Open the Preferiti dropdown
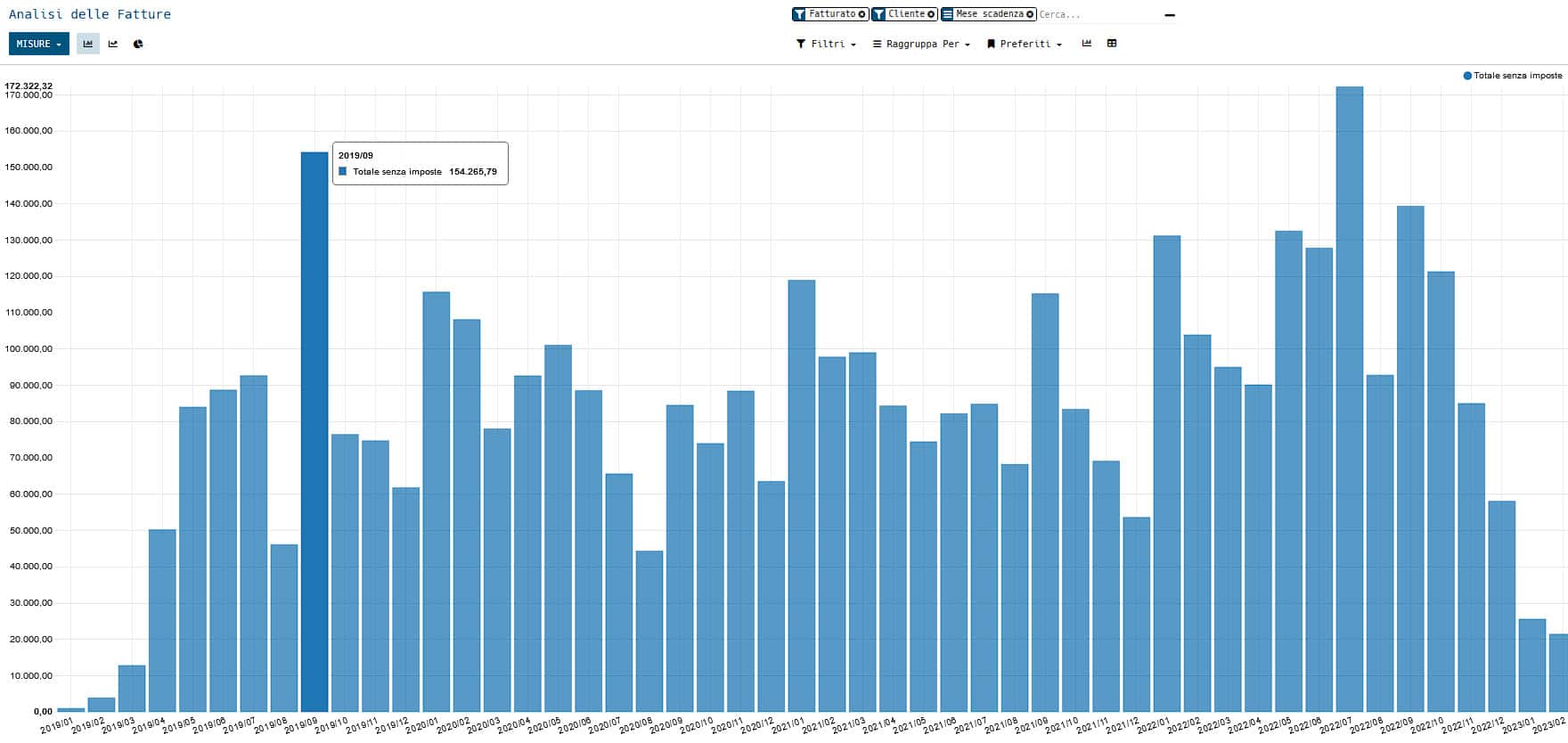Viewport: 1568px width, 743px height. (1025, 44)
